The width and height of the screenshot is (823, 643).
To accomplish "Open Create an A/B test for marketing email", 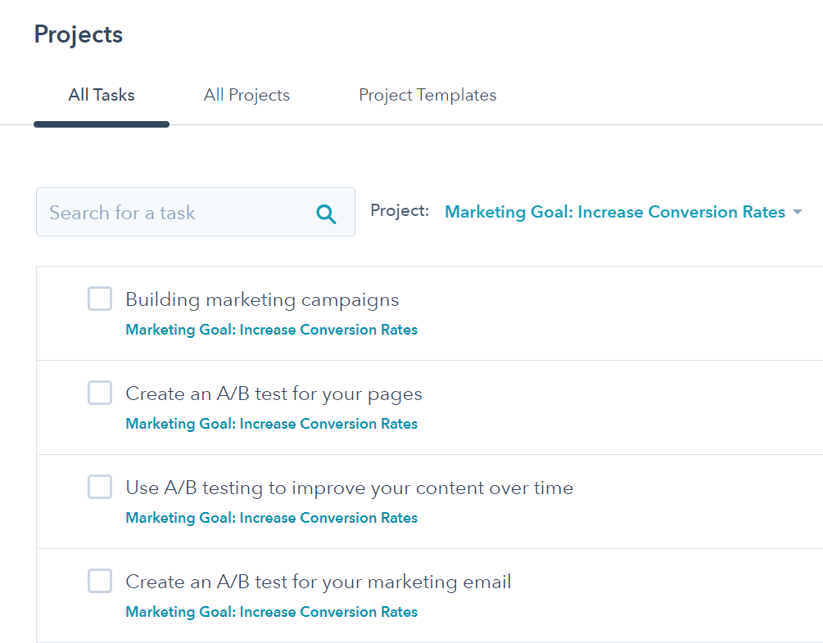I will pyautogui.click(x=318, y=582).
